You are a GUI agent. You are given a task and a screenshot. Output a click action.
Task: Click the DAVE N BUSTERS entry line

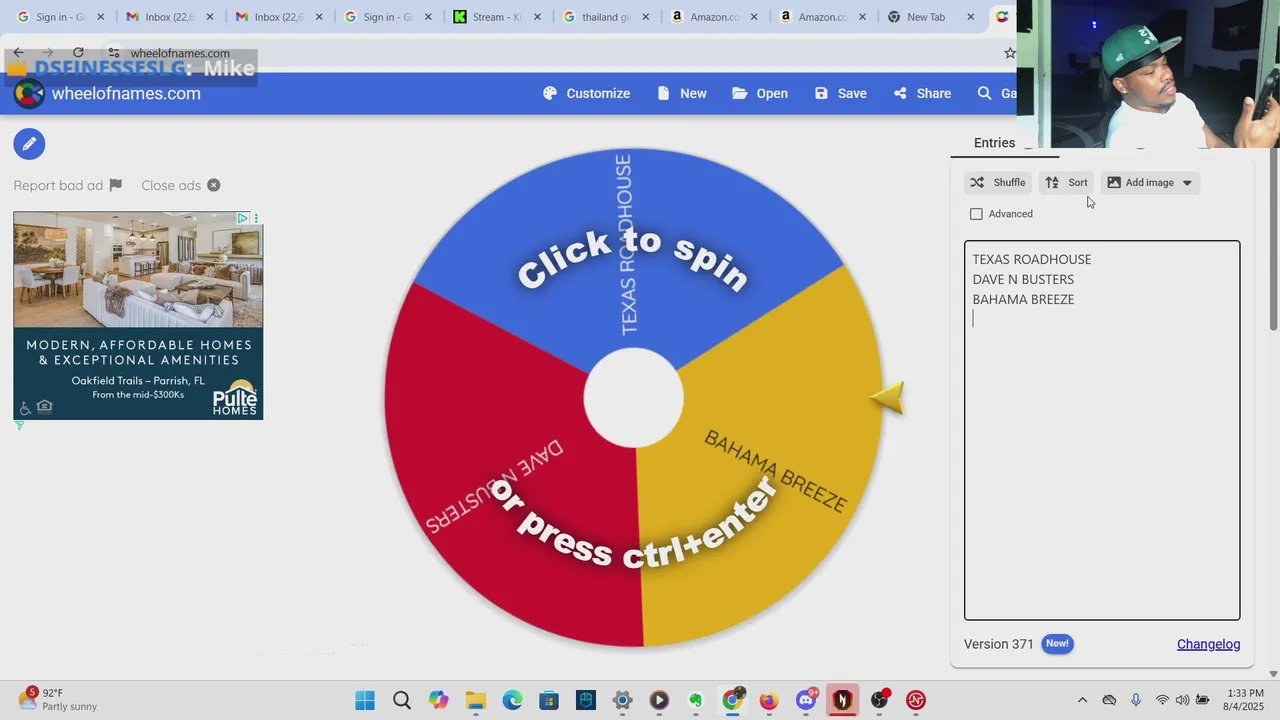1023,279
